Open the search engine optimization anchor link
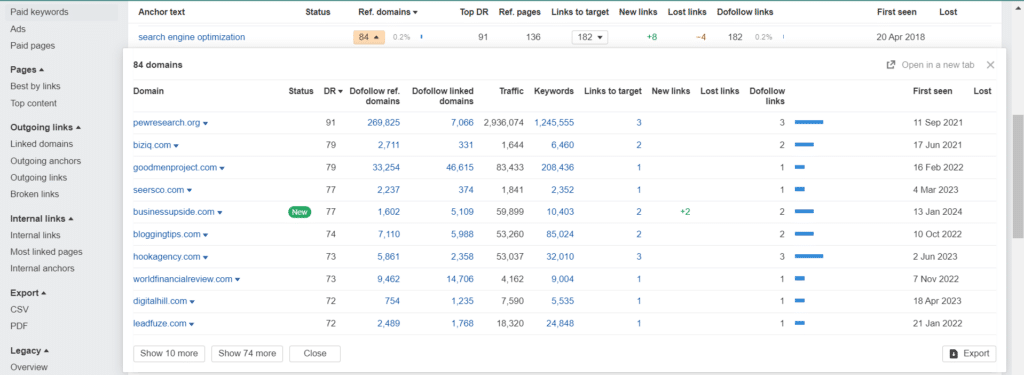The height and width of the screenshot is (375, 1024). pos(191,37)
